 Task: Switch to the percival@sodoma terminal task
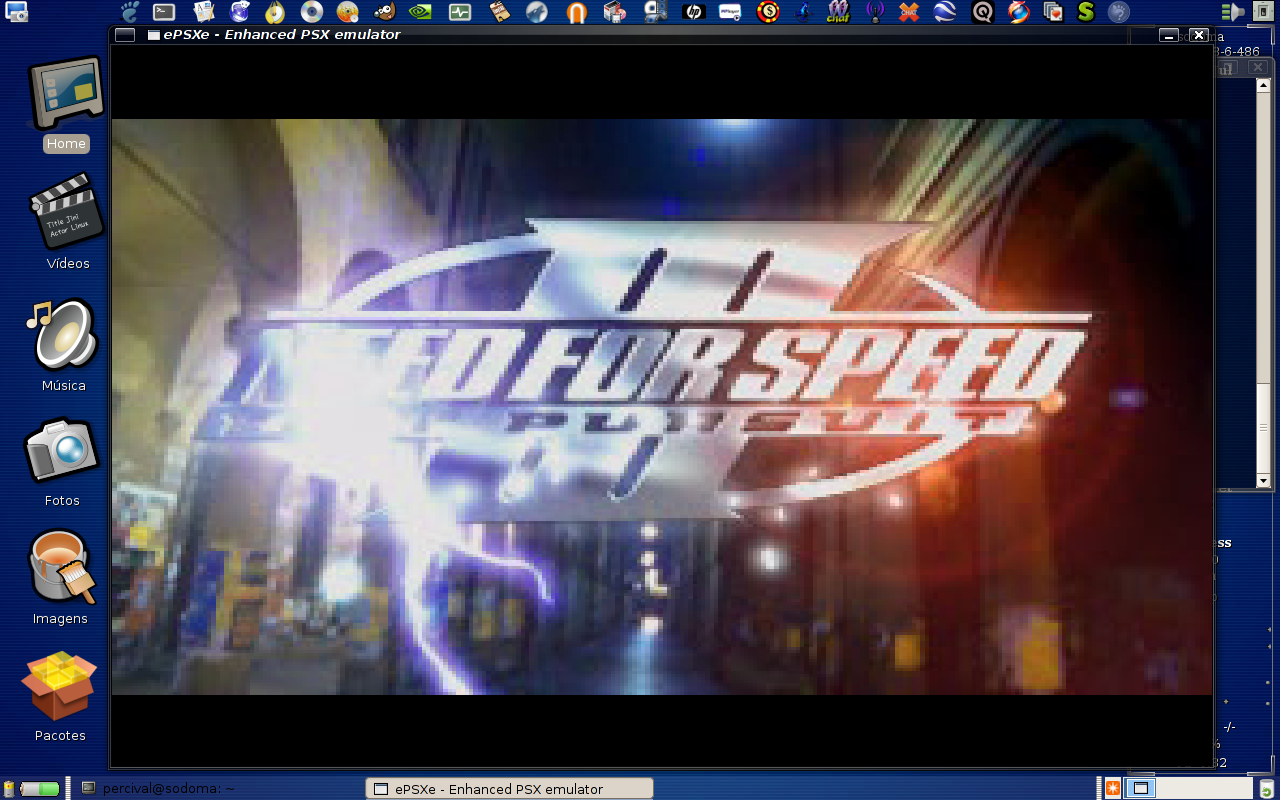click(x=160, y=789)
